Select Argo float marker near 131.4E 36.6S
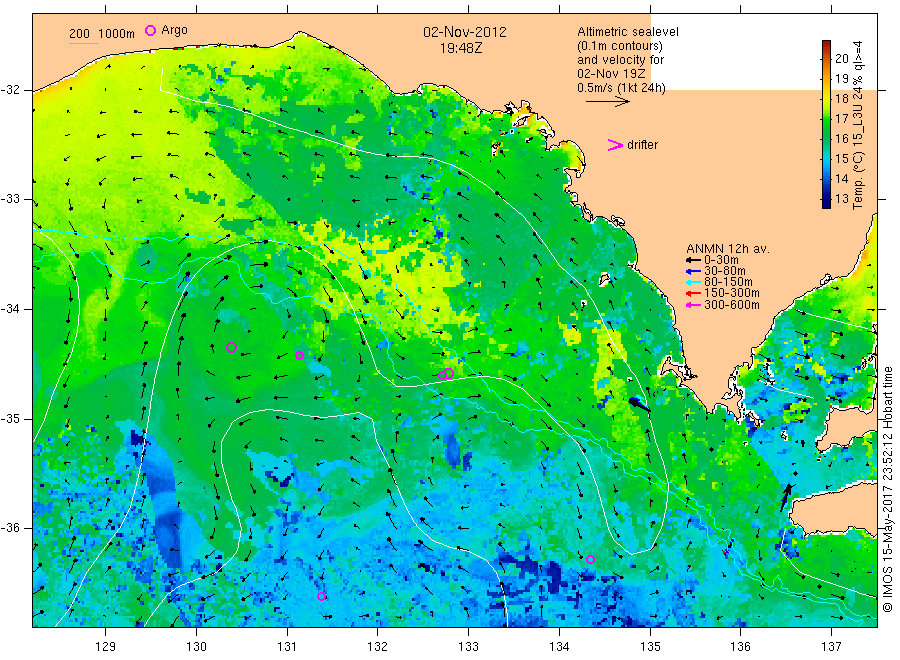This screenshot has width=900, height=660. point(321,597)
